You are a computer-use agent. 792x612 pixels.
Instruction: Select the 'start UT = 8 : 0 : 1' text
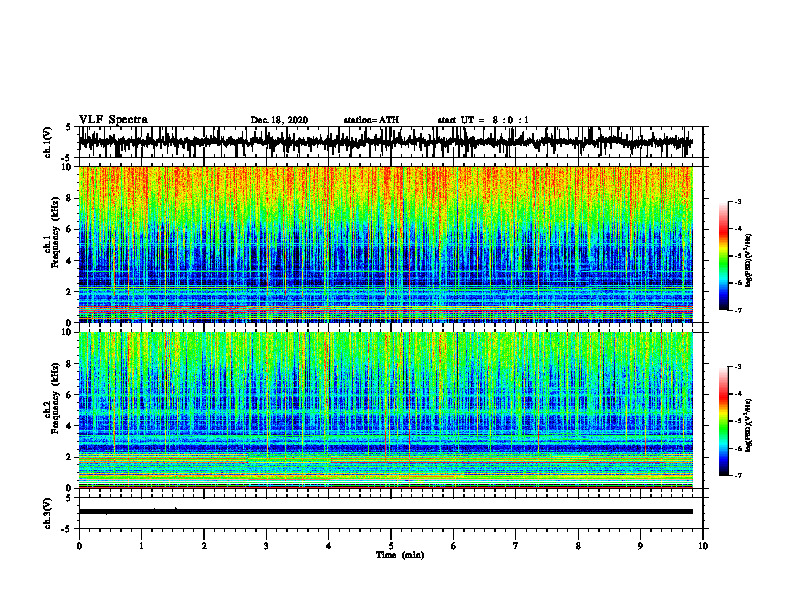tap(483, 120)
